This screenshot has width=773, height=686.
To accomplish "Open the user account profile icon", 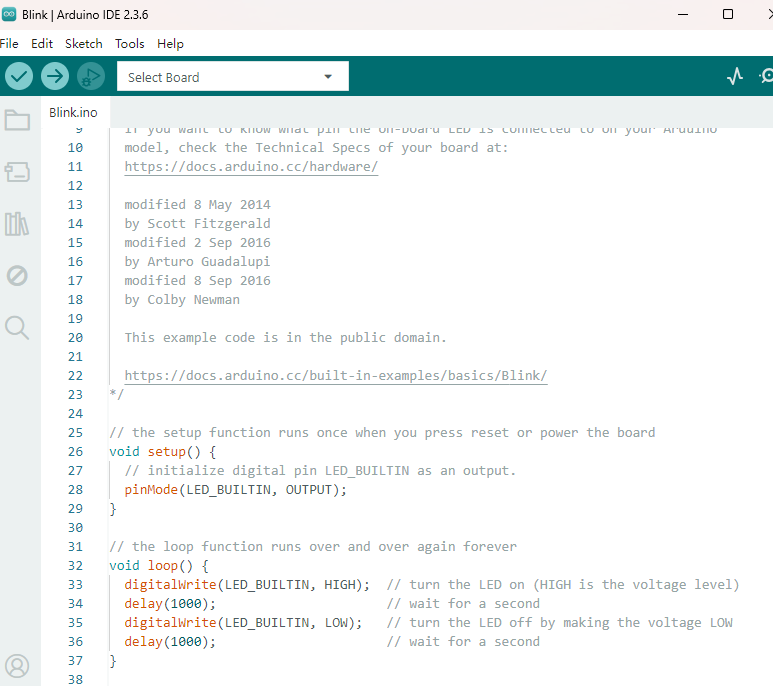I will 17,666.
